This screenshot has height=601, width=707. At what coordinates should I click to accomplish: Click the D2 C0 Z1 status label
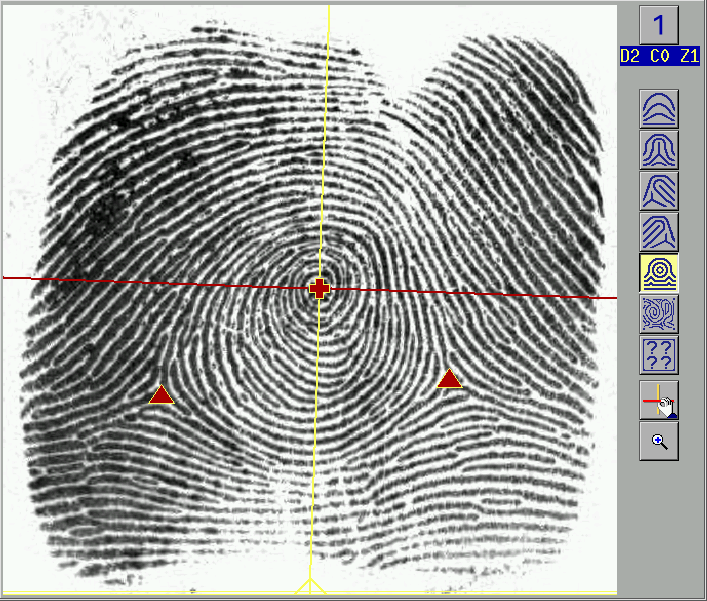(x=660, y=56)
